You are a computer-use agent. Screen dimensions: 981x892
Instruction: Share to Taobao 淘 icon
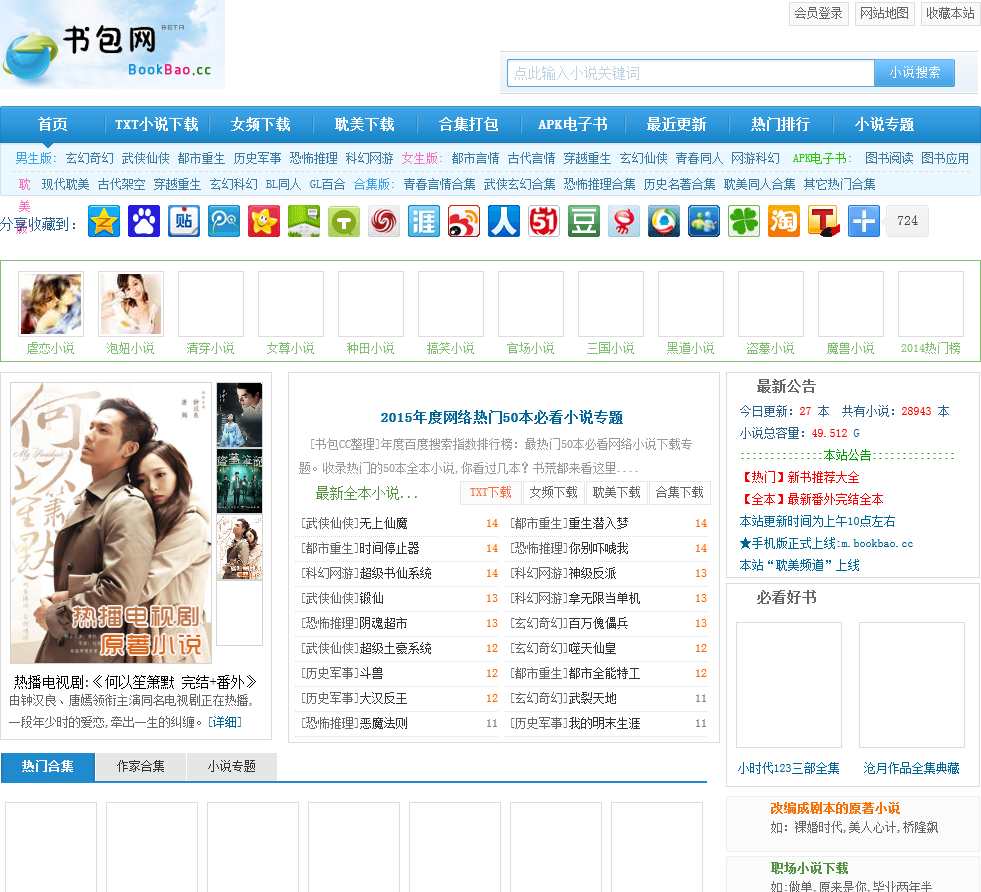[785, 221]
